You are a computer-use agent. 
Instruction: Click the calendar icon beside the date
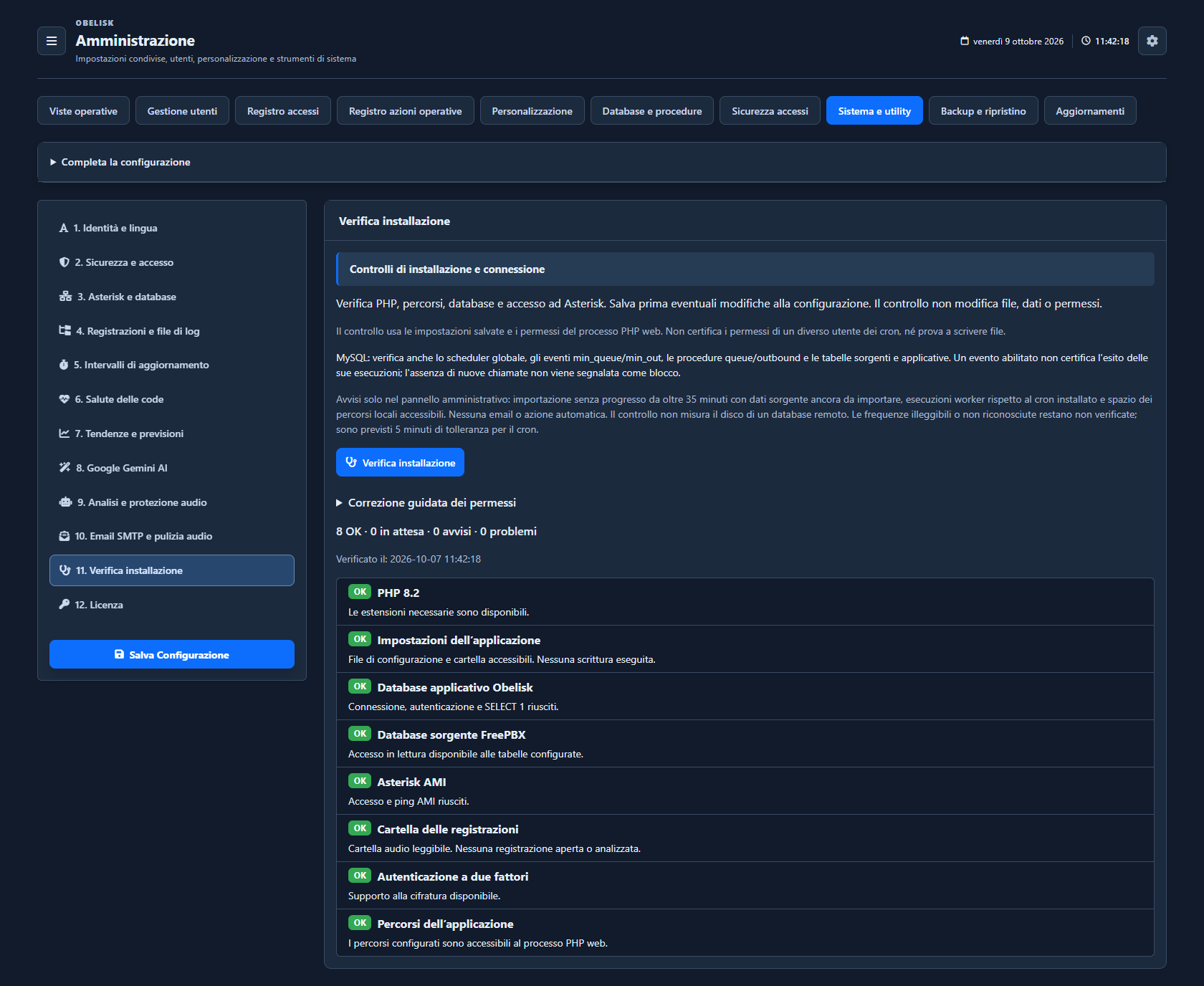tap(965, 41)
